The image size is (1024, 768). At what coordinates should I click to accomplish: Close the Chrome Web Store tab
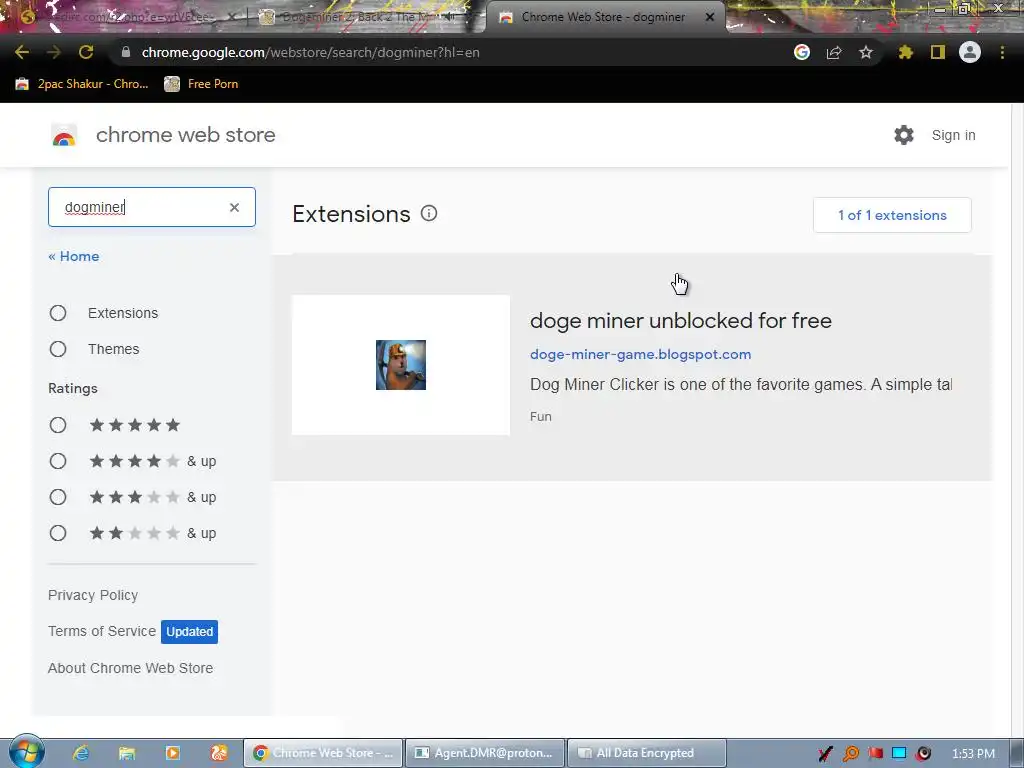pos(710,17)
